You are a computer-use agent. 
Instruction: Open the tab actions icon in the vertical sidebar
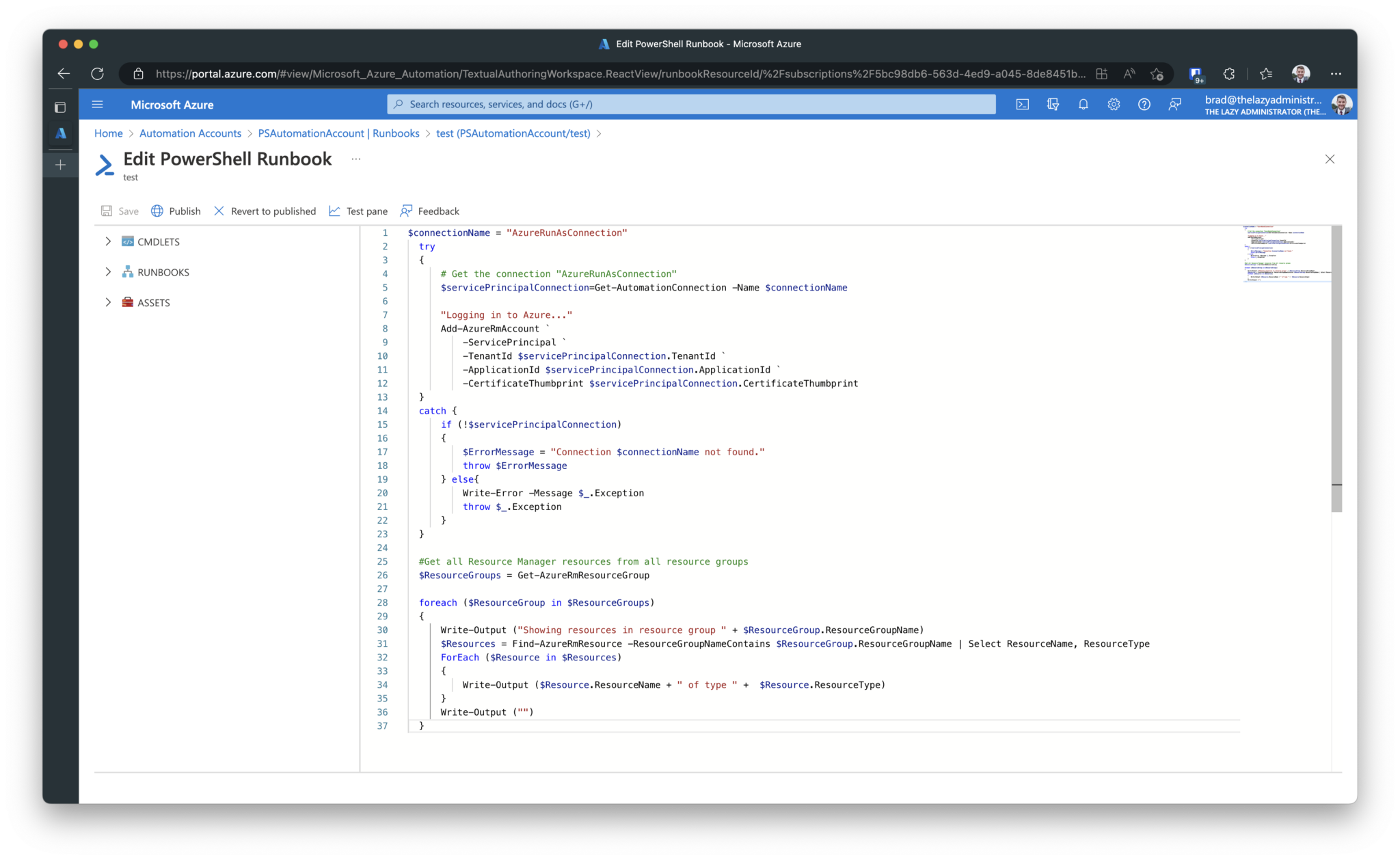click(x=60, y=107)
